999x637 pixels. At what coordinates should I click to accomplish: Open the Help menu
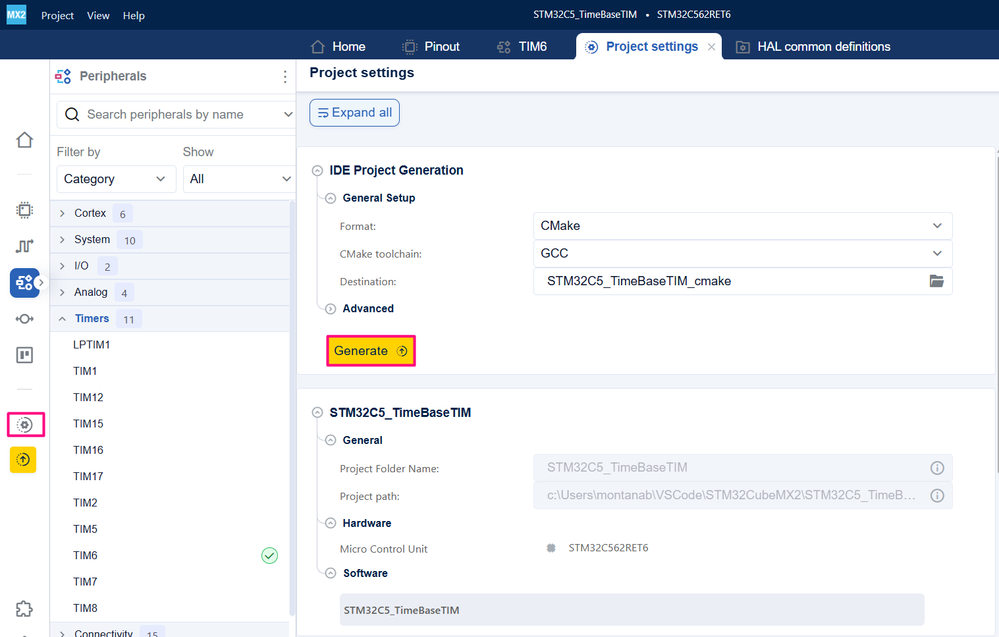click(134, 15)
